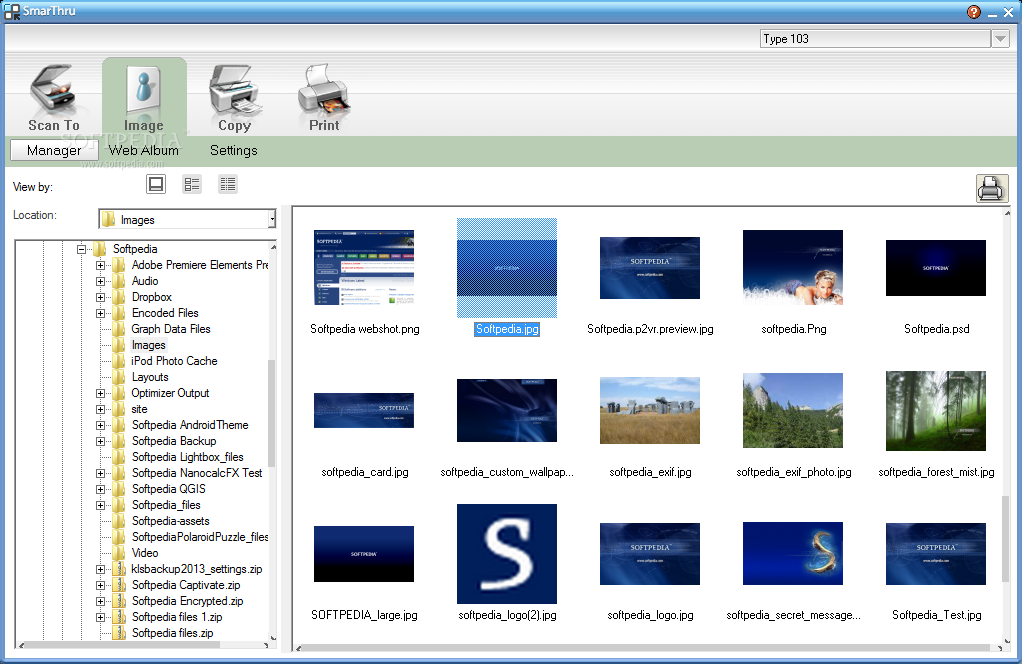Select Softpedia.p2vr.preview.jpg thumbnail
1022x664 pixels.
click(x=650, y=268)
